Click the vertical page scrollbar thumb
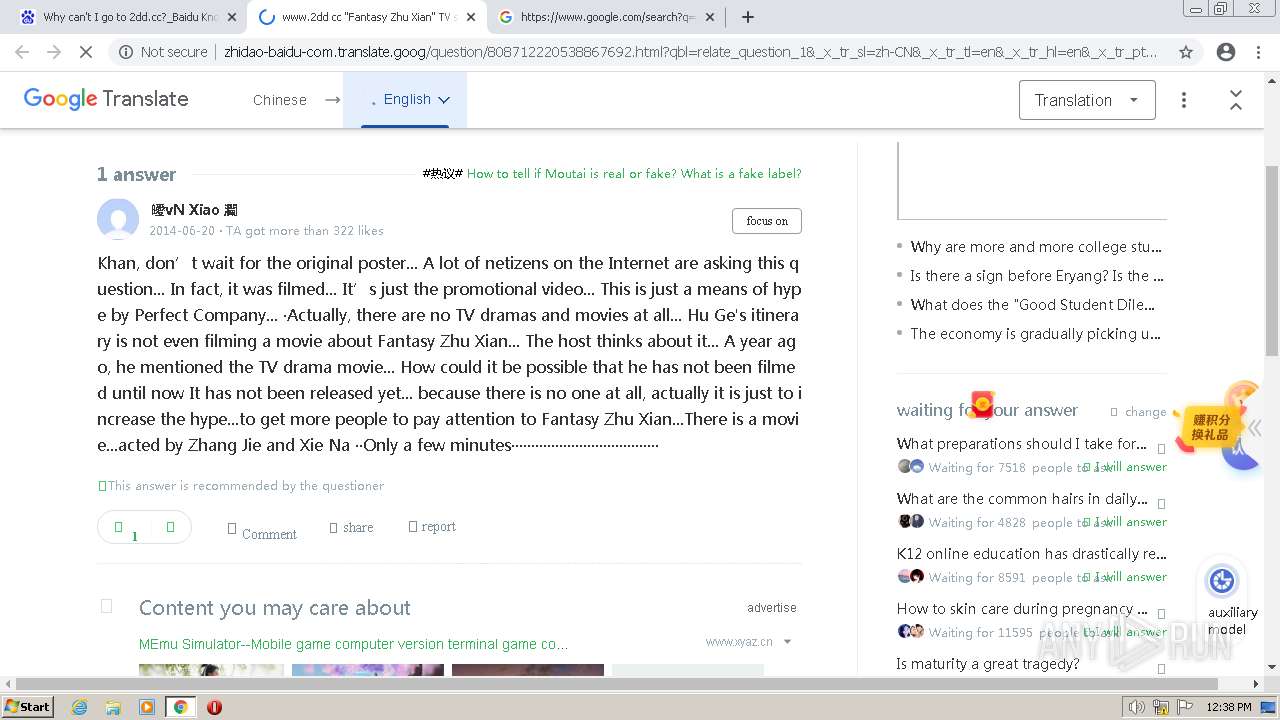 click(1272, 260)
